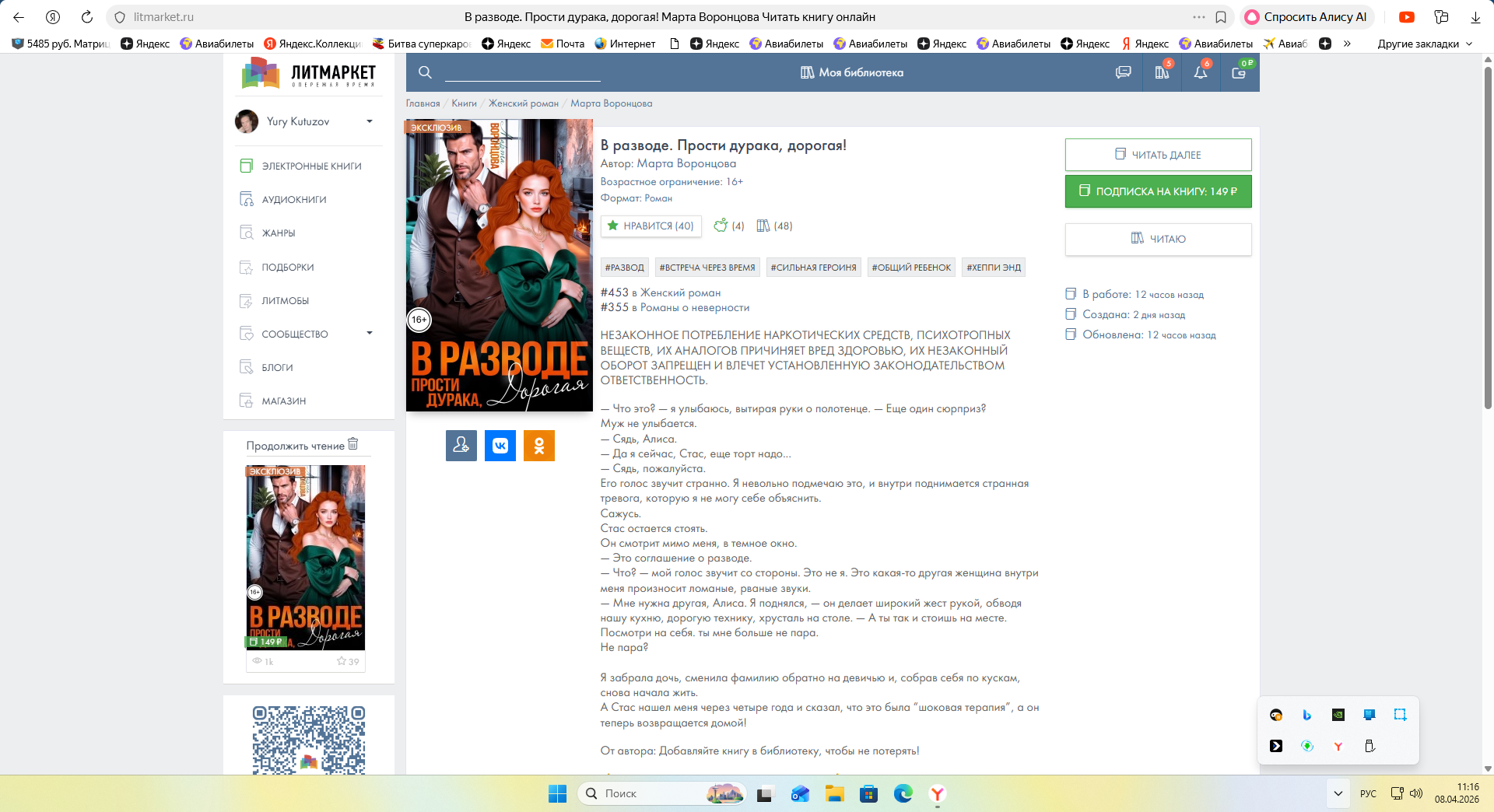The height and width of the screenshot is (812, 1494).
Task: Buy subscription ПОДПИСКА НА КНИГУ: 149 ₽
Action: pyautogui.click(x=1158, y=191)
